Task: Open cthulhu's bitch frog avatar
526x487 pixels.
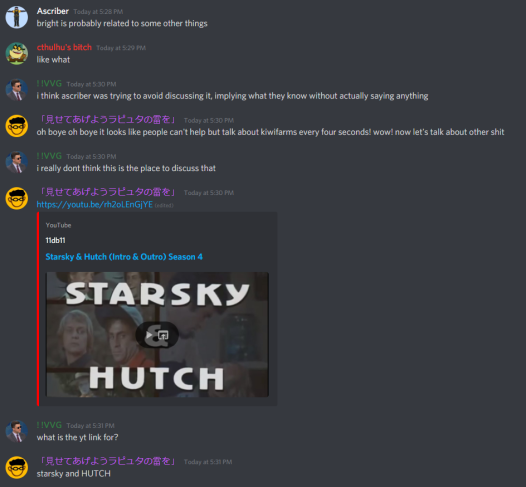Action: (16, 53)
